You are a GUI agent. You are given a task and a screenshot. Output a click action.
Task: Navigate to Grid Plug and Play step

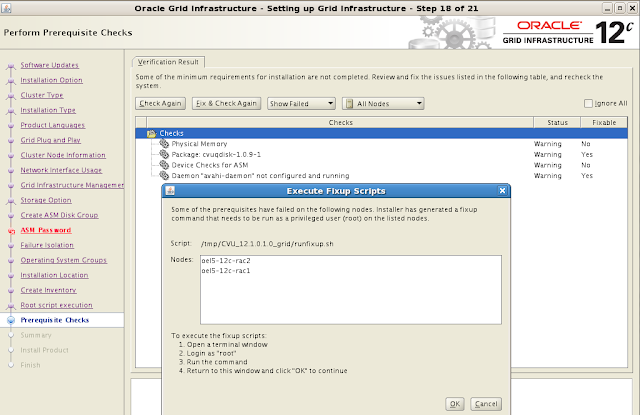[x=51, y=140]
